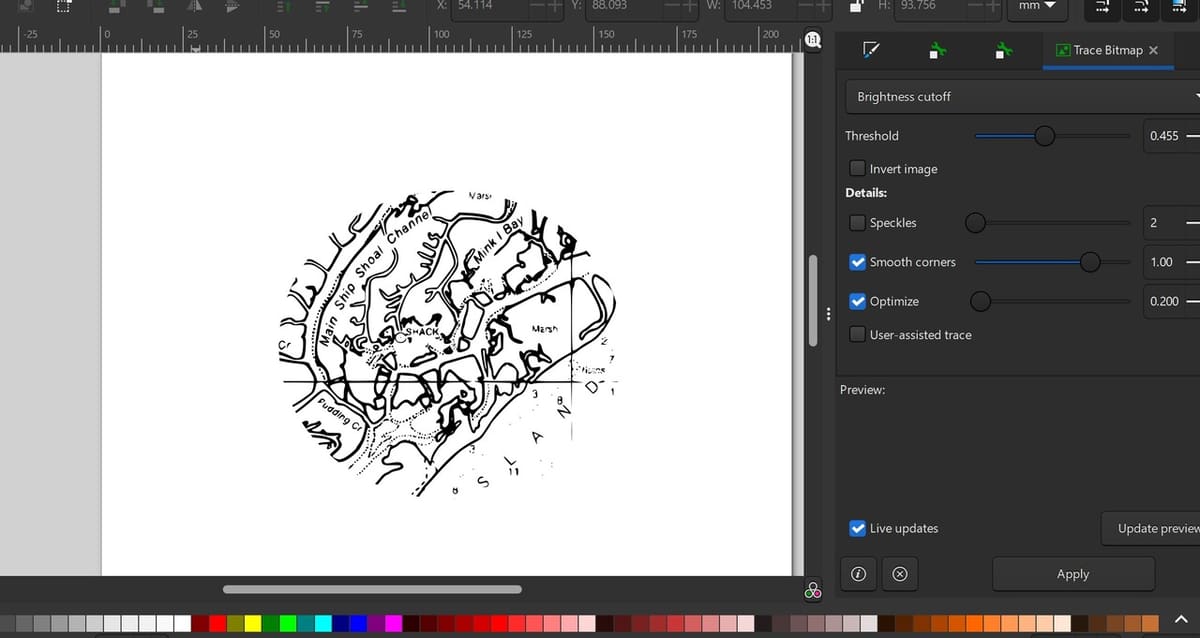Click the lock aspect ratio padlock icon
This screenshot has width=1200, height=638.
[x=856, y=6]
